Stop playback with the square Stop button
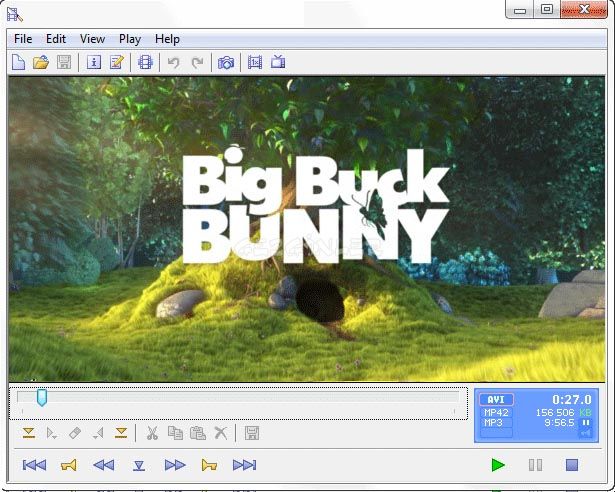Image resolution: width=615 pixels, height=492 pixels. [x=572, y=465]
